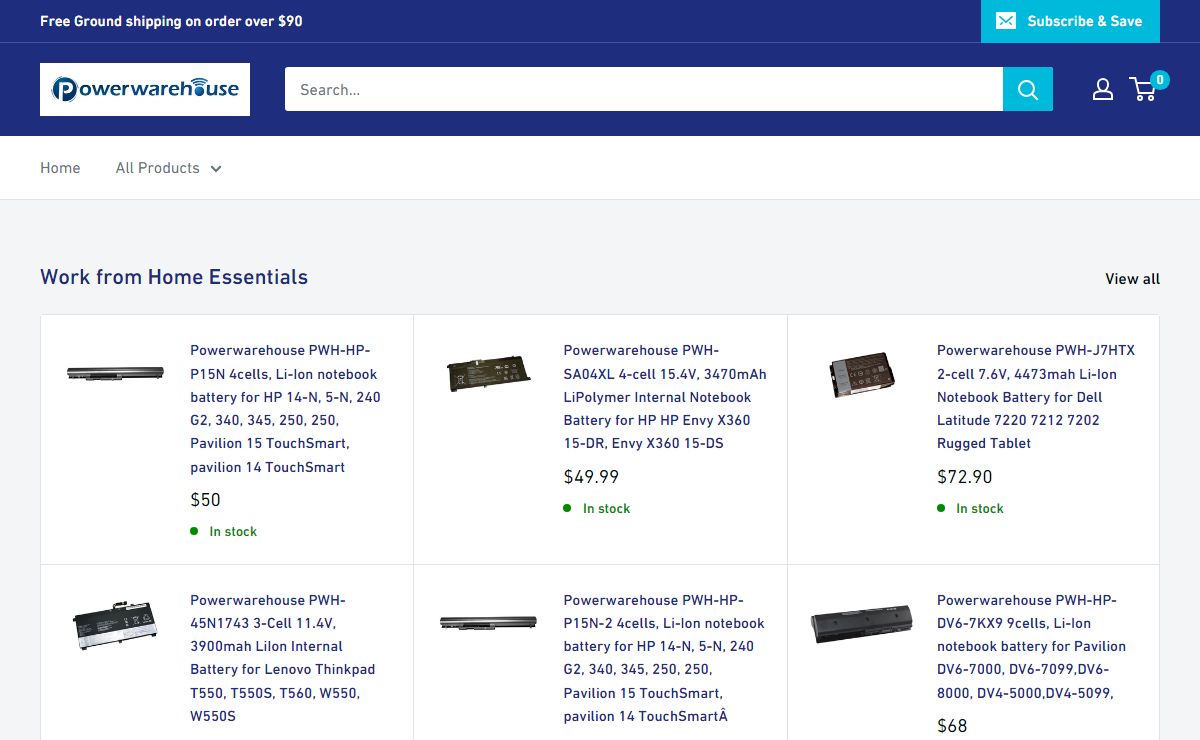Click In stock label under $50 price

click(x=233, y=532)
